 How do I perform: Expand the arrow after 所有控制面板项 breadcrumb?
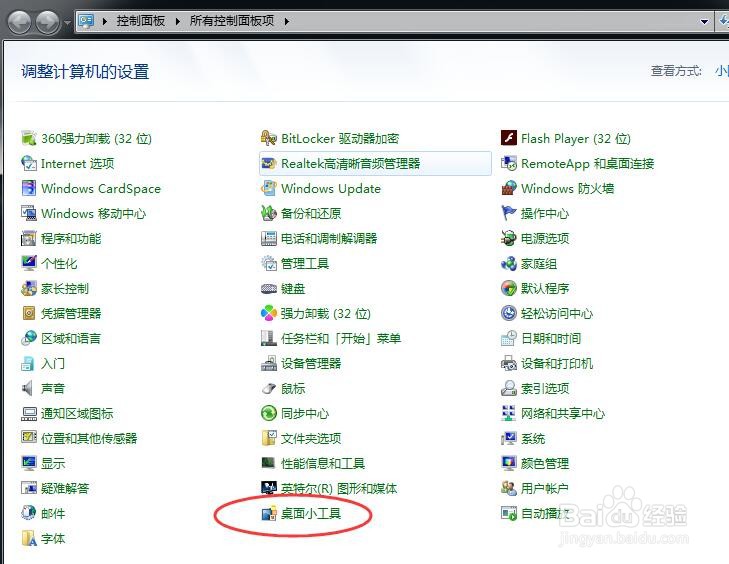point(286,21)
